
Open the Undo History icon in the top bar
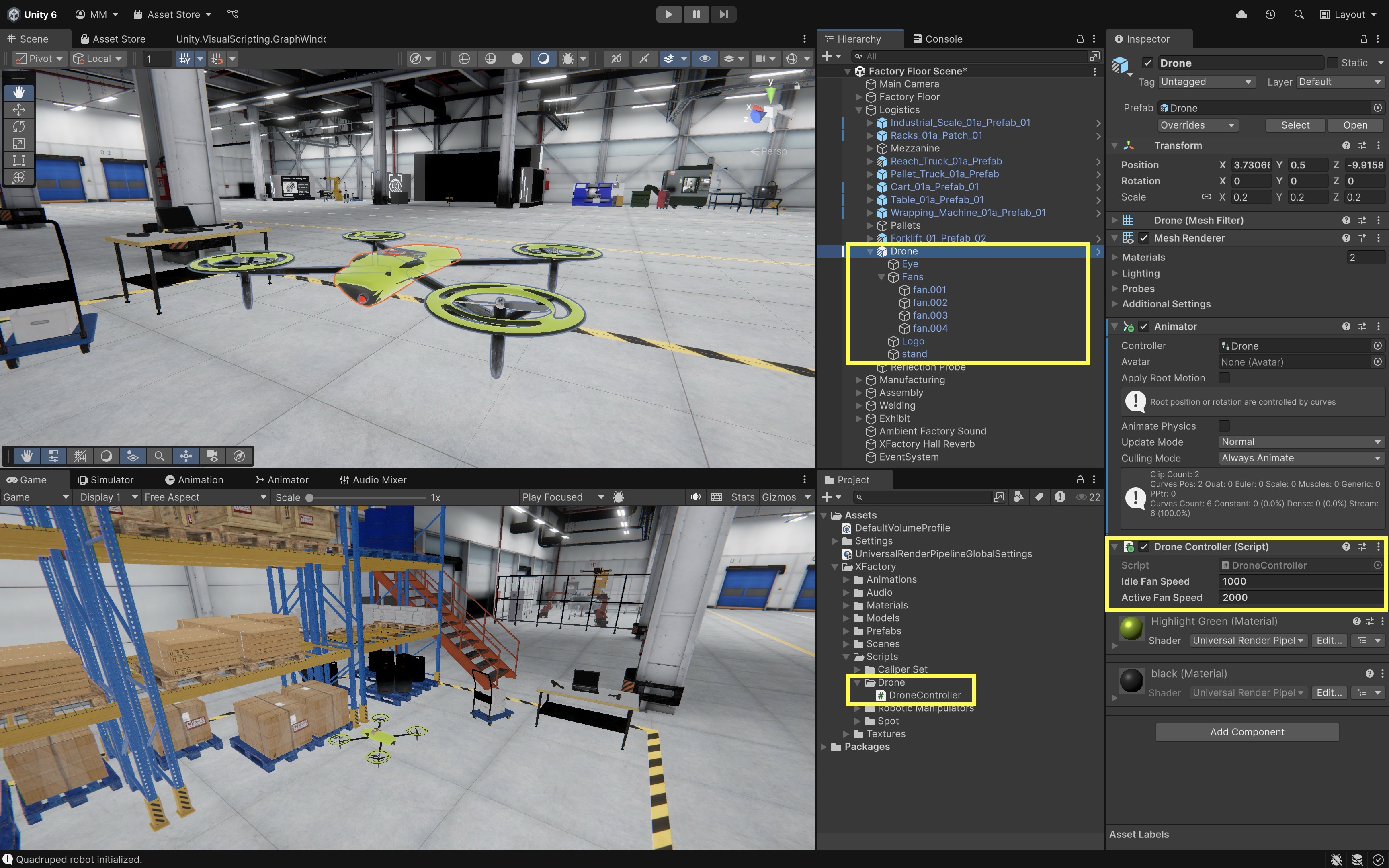[x=1270, y=14]
